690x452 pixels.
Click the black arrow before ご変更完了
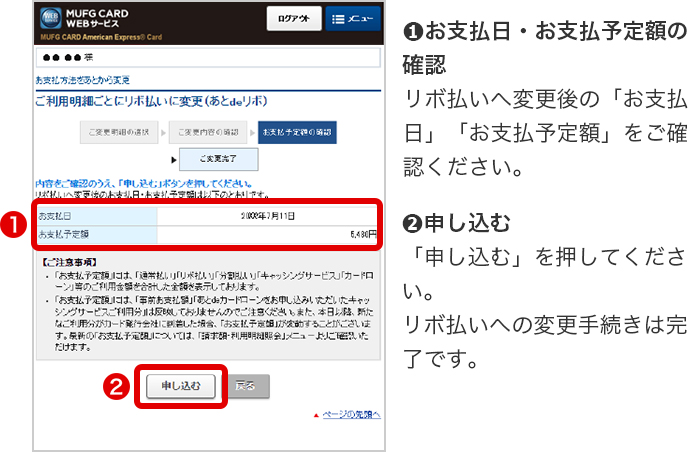click(172, 158)
